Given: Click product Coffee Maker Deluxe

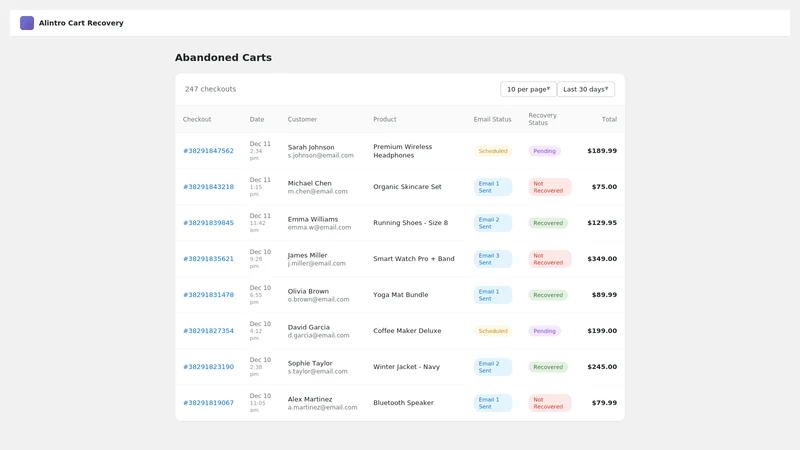Looking at the screenshot, I should (x=407, y=331).
